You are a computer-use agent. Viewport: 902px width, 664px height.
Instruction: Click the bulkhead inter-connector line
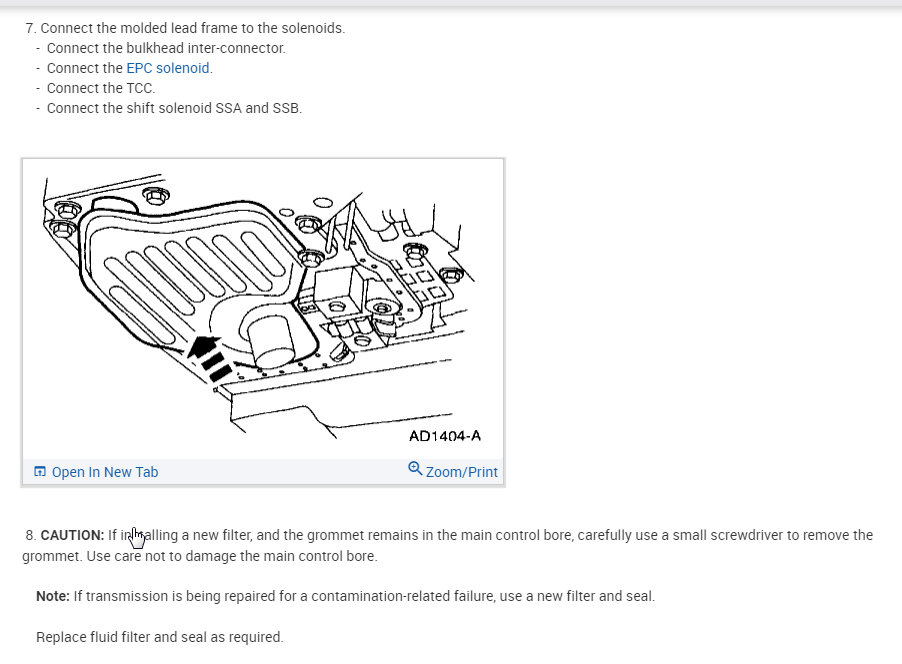166,48
